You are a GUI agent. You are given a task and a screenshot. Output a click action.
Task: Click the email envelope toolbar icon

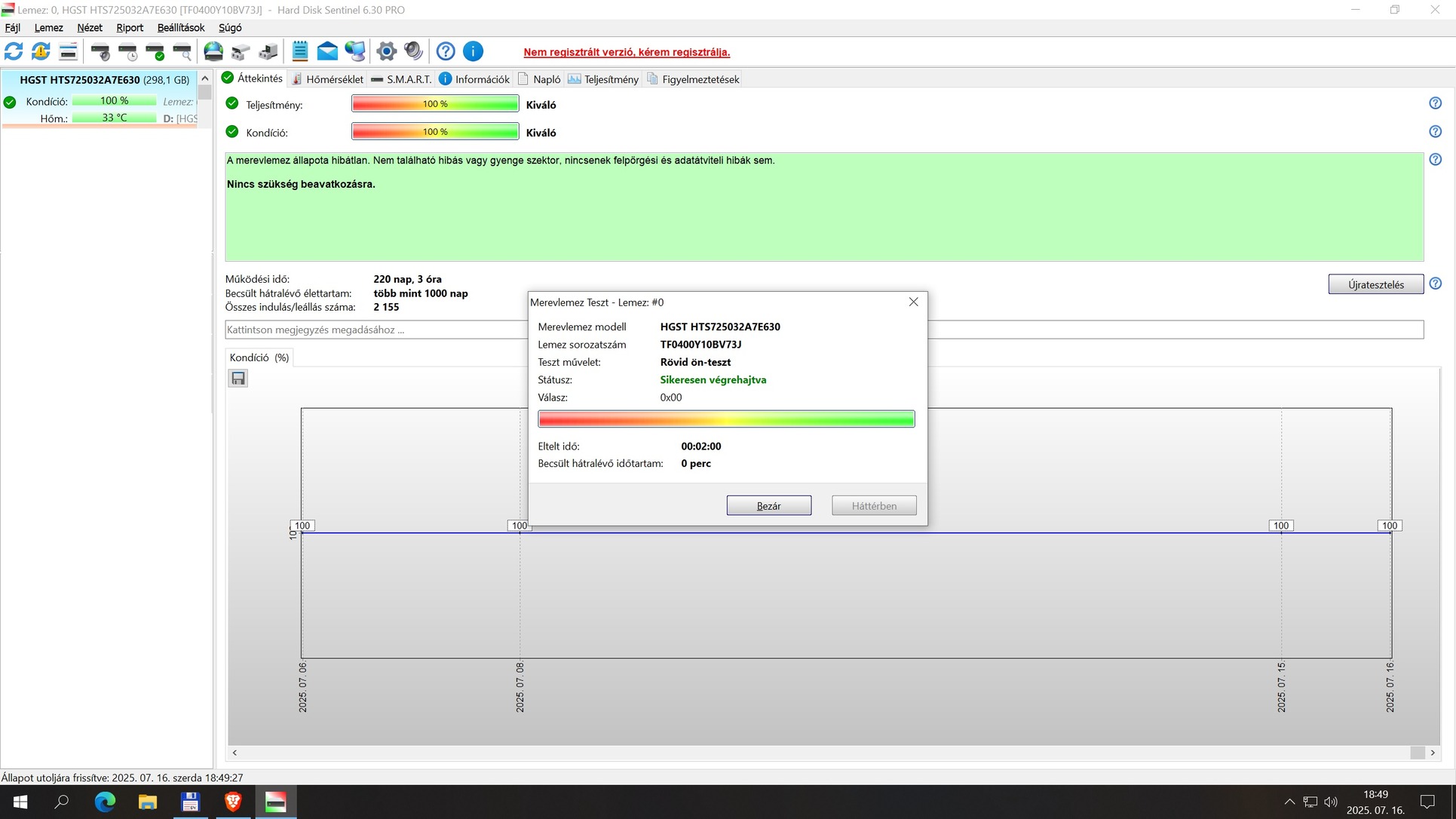pyautogui.click(x=327, y=51)
